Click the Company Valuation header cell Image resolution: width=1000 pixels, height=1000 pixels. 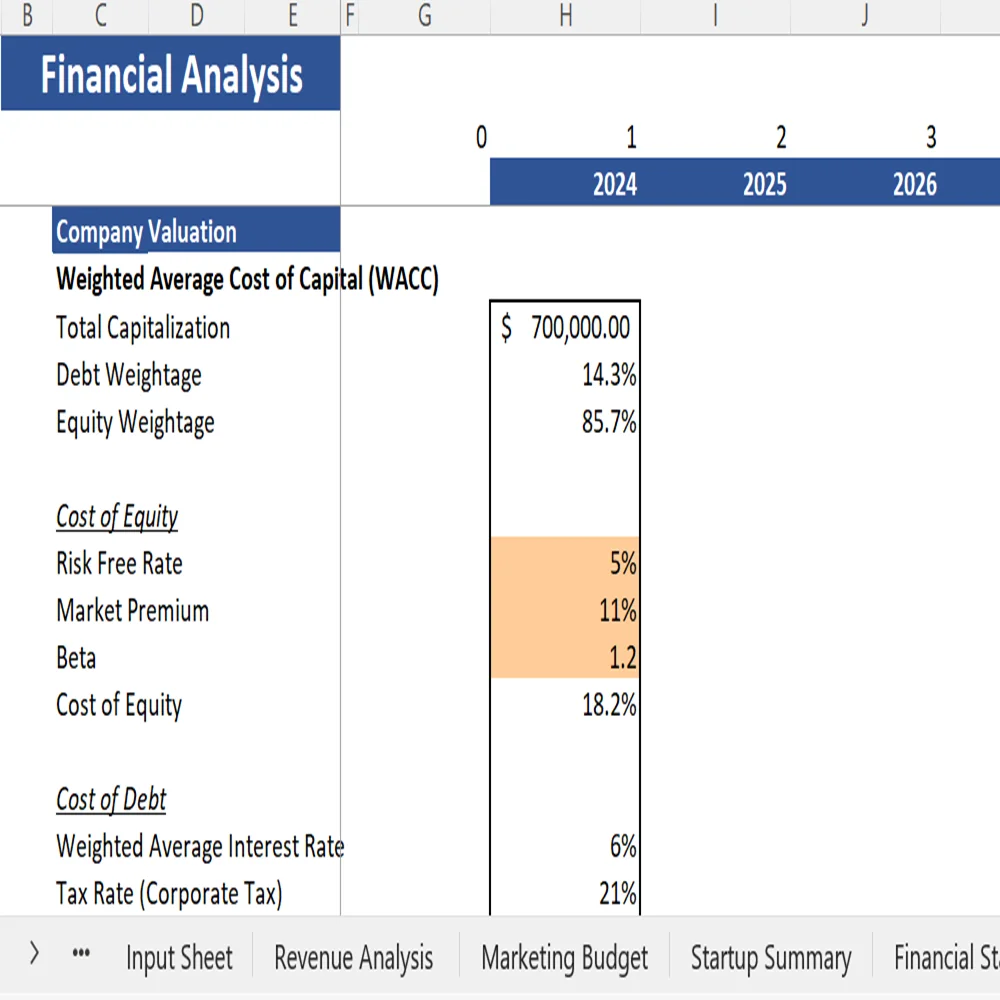coord(196,231)
